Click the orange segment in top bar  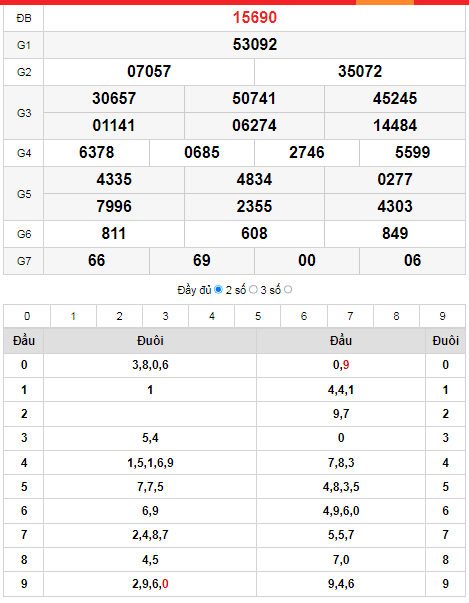click(x=385, y=2)
